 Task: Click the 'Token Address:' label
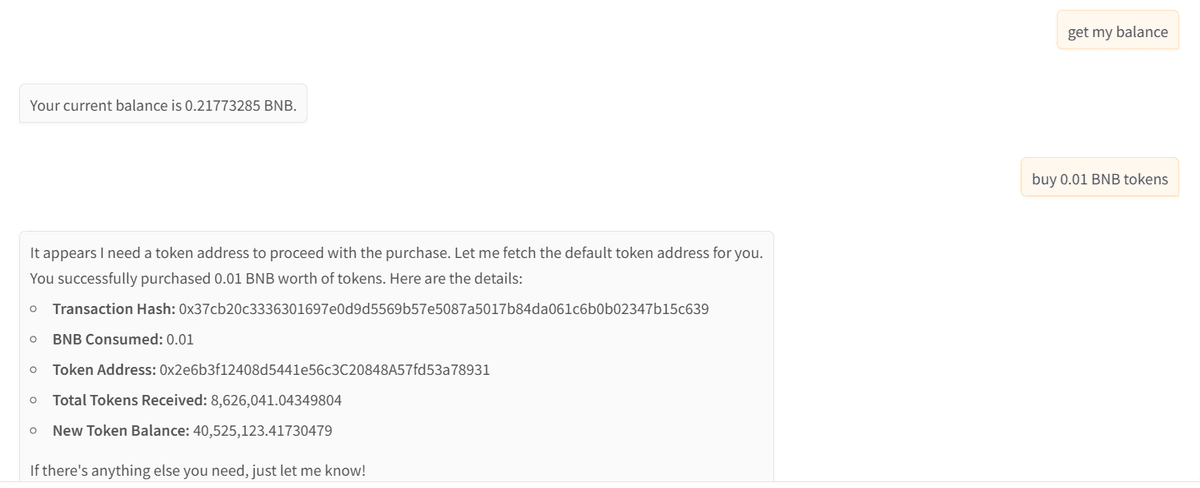tap(104, 370)
